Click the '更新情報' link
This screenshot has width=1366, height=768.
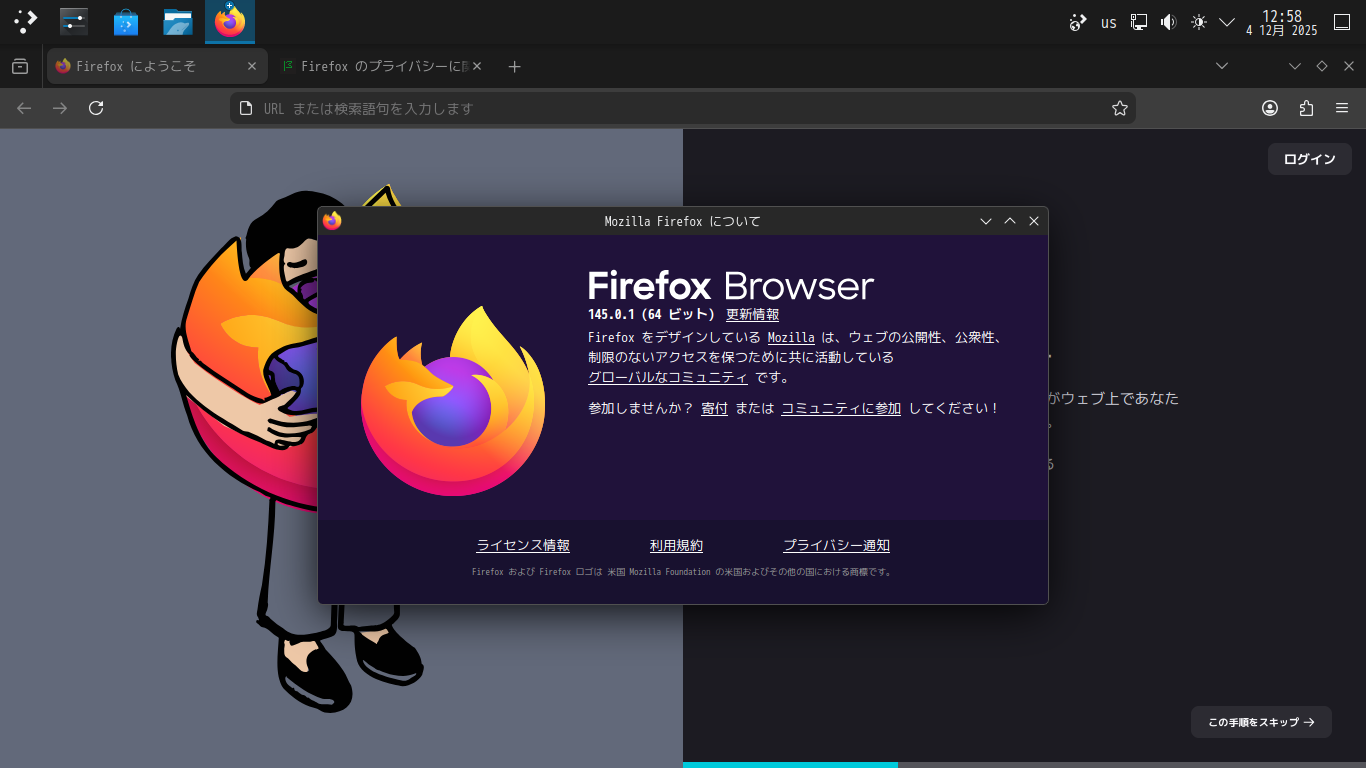[752, 315]
